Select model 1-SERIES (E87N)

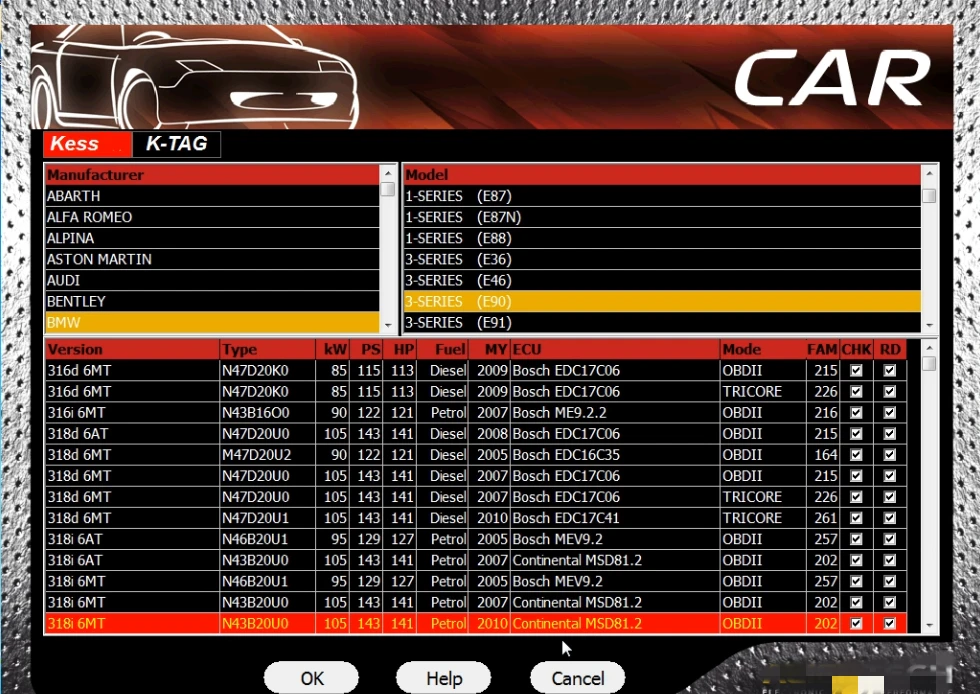(x=662, y=217)
